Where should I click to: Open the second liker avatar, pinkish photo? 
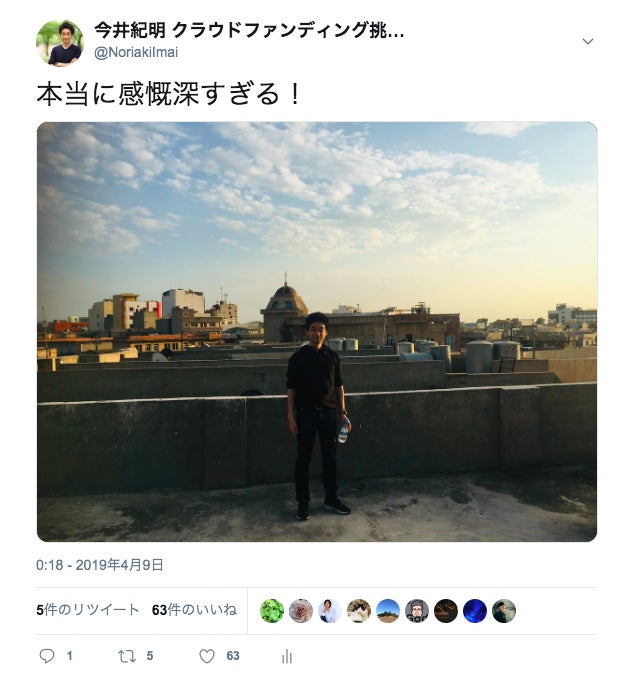click(301, 611)
